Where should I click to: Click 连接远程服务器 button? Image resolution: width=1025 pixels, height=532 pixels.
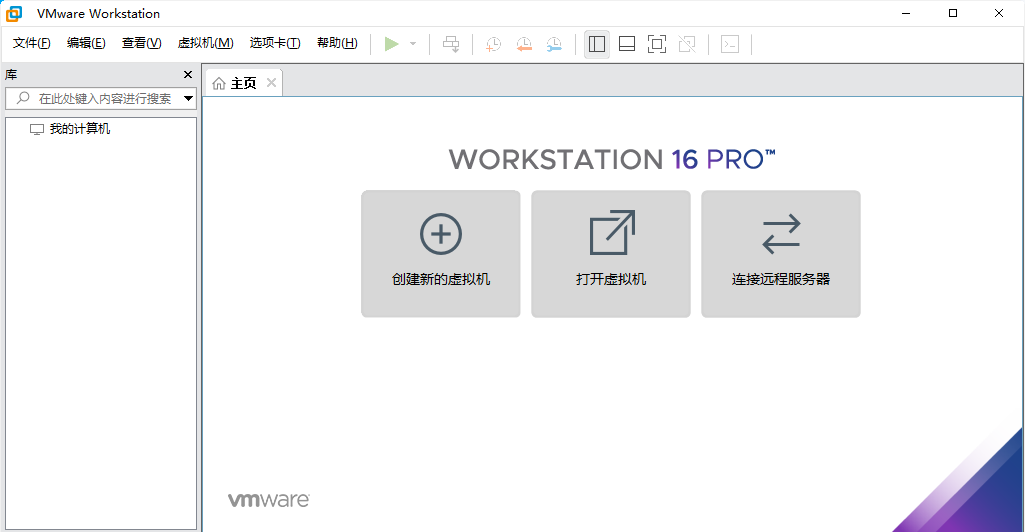[781, 254]
